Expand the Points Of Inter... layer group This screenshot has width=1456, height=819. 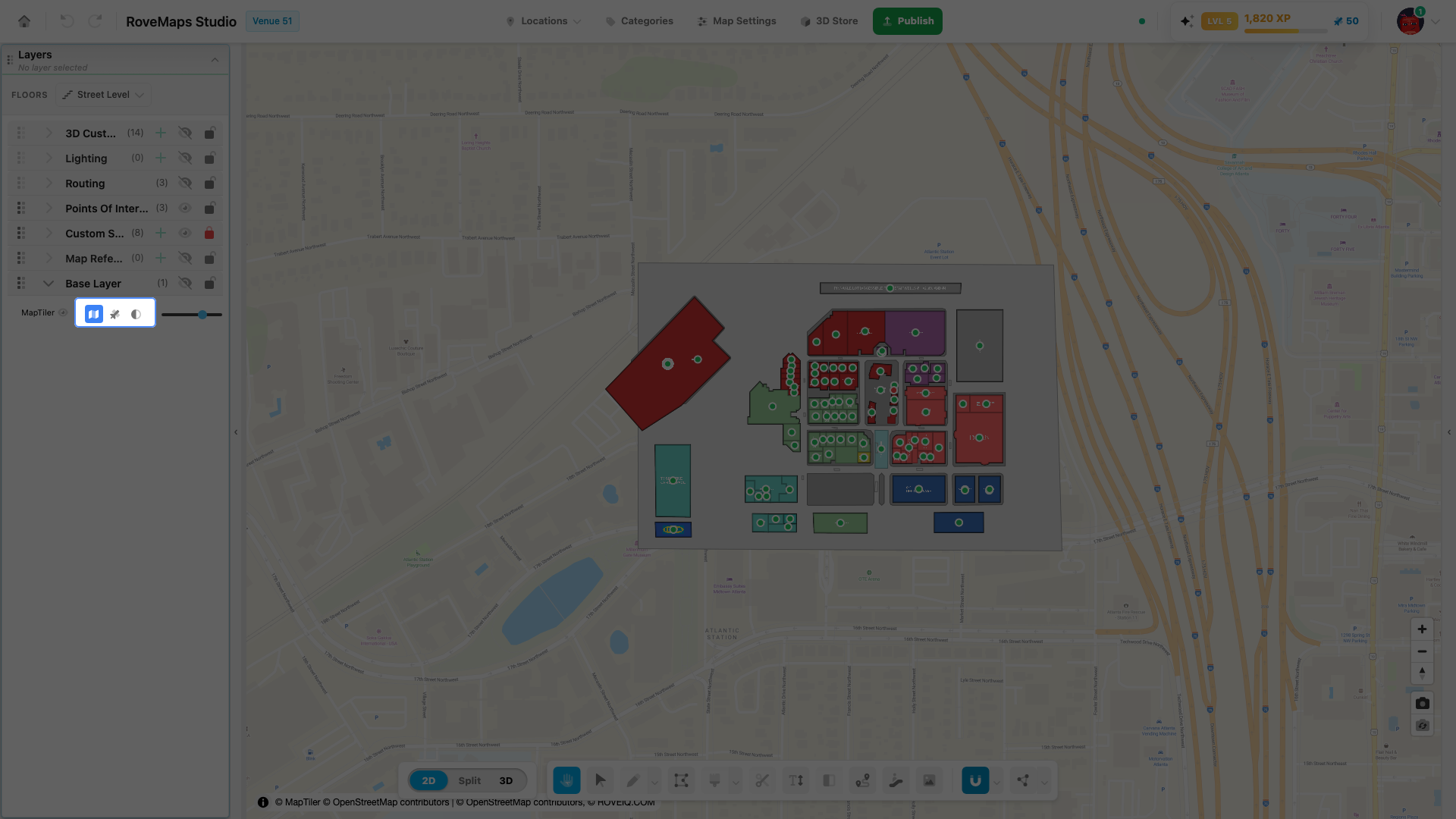49,209
